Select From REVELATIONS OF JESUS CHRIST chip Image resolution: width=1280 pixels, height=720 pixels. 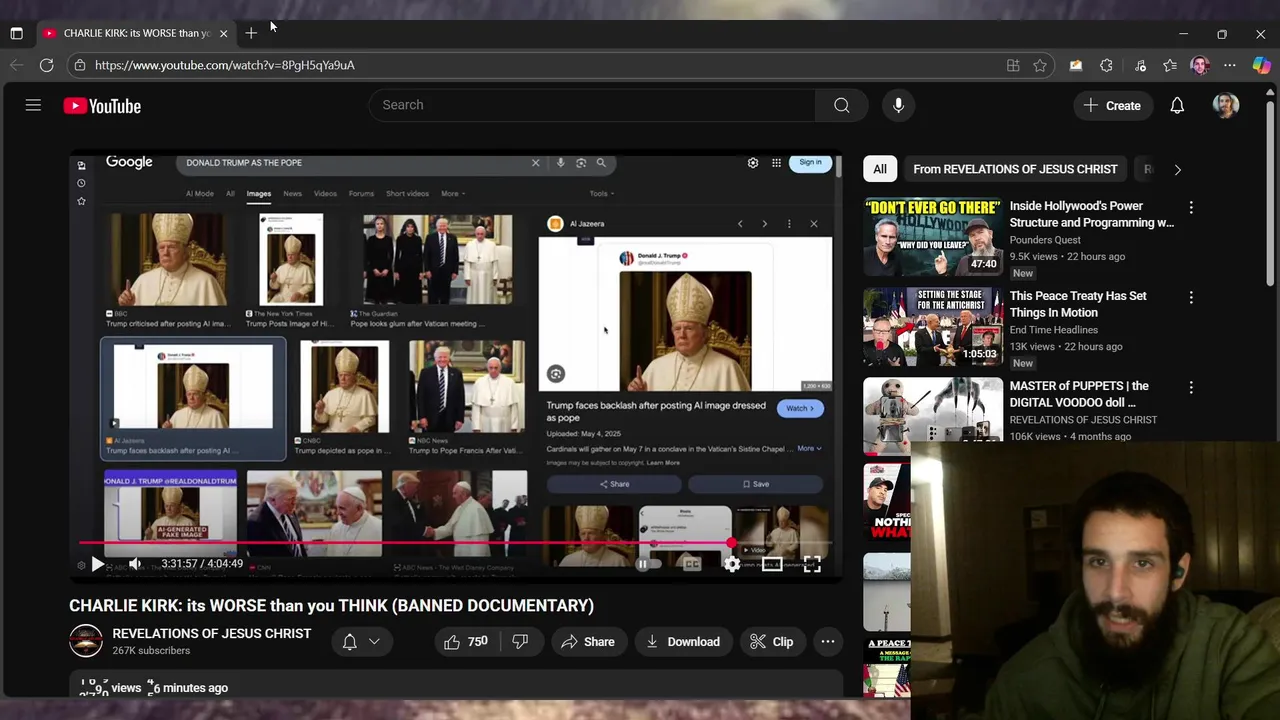1015,170
